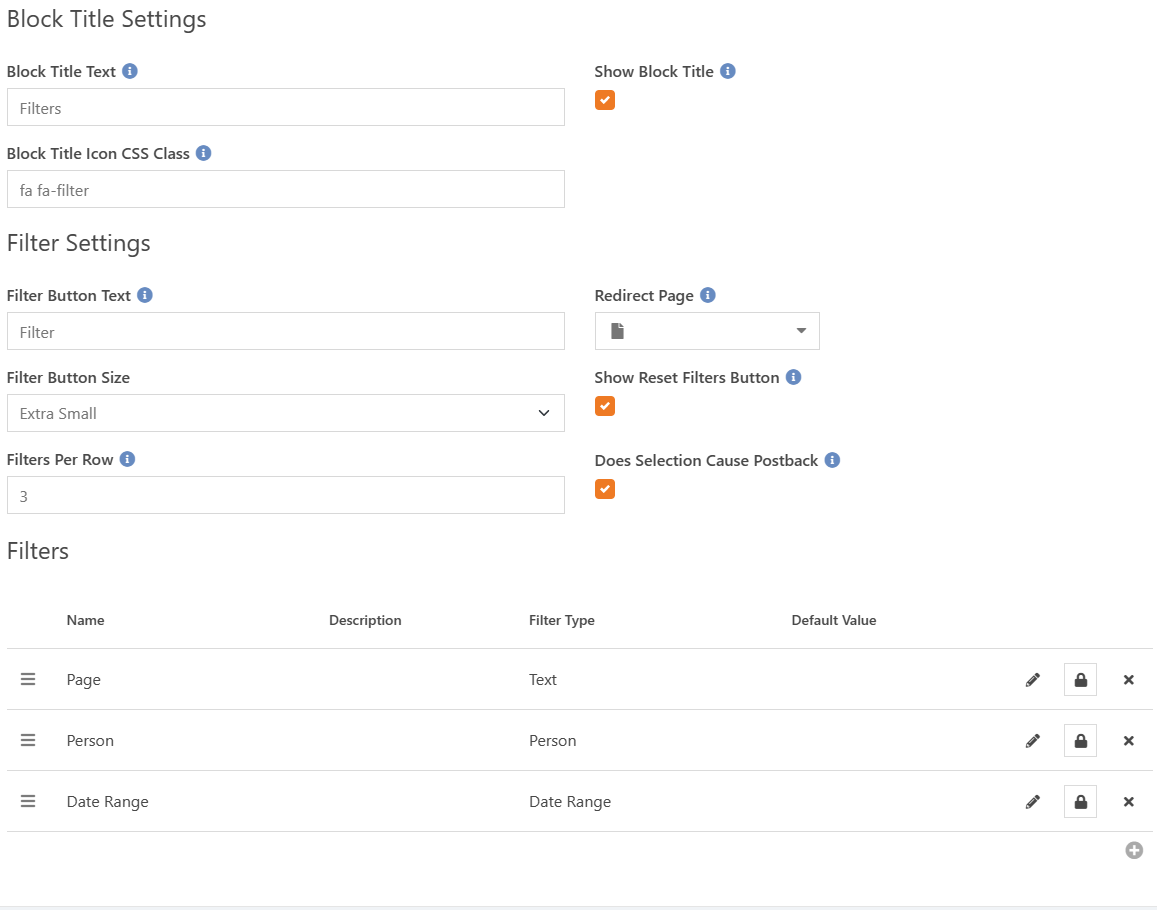Click Filter Type column header
Viewport: 1157px width, 910px height.
(x=562, y=621)
